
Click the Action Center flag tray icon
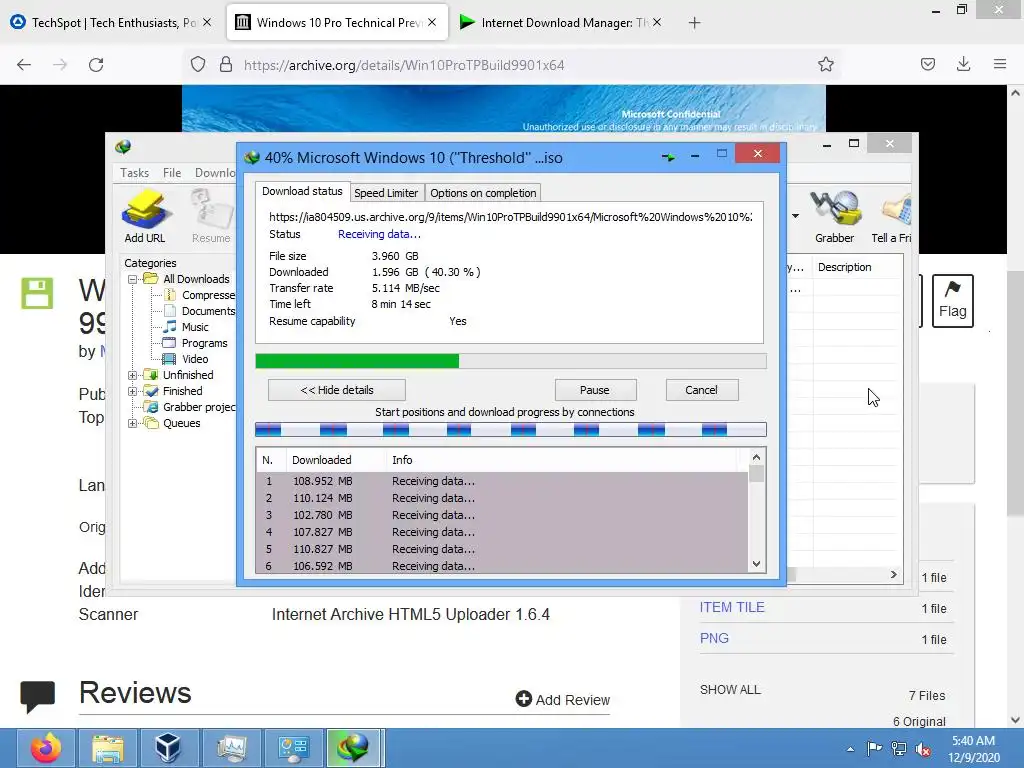[874, 749]
